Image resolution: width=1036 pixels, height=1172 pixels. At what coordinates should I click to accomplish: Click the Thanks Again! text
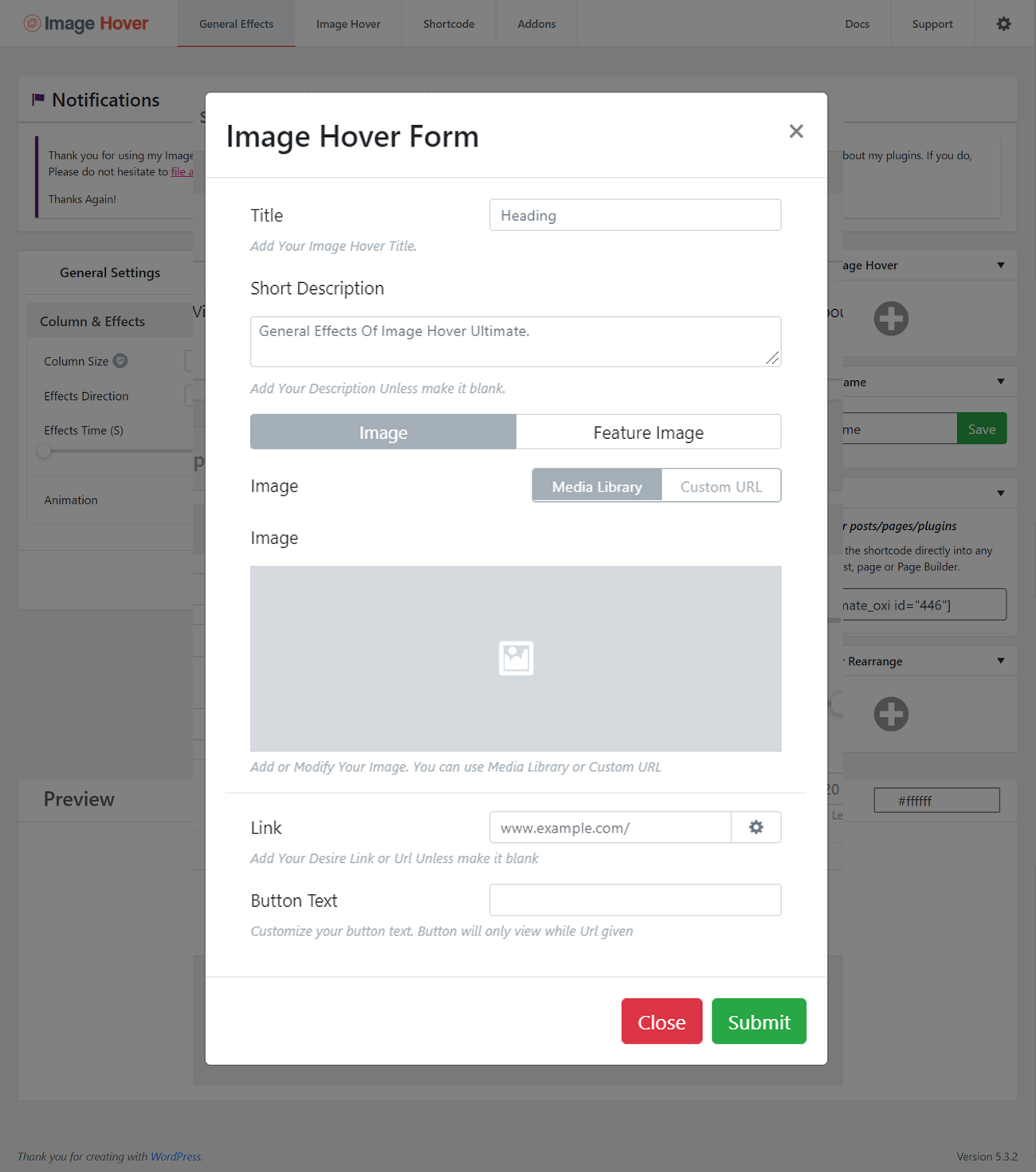(82, 199)
